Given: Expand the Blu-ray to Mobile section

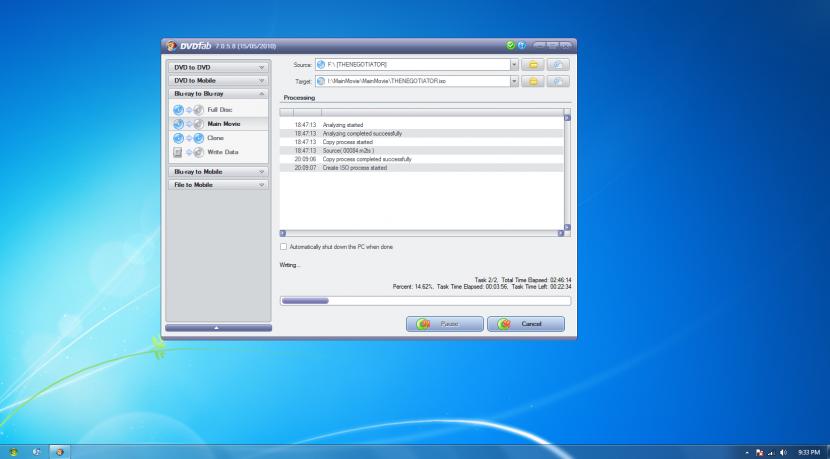Looking at the screenshot, I should (x=218, y=172).
